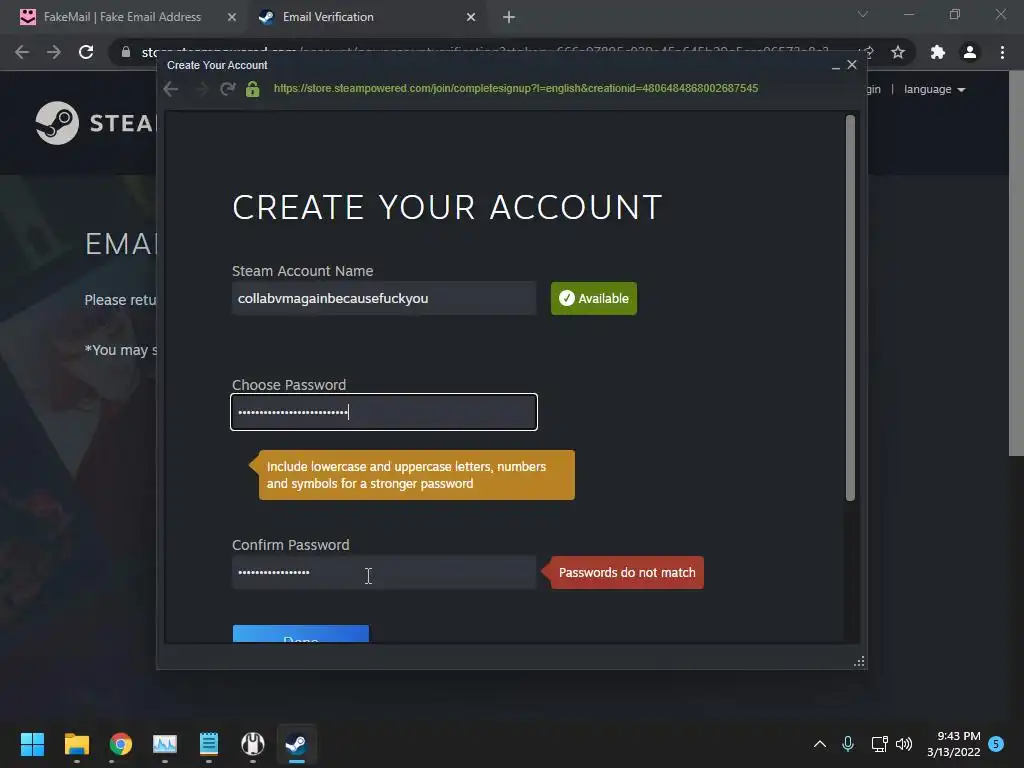Viewport: 1024px width, 768px height.
Task: Minimize the Create Your Account popup
Action: [835, 65]
